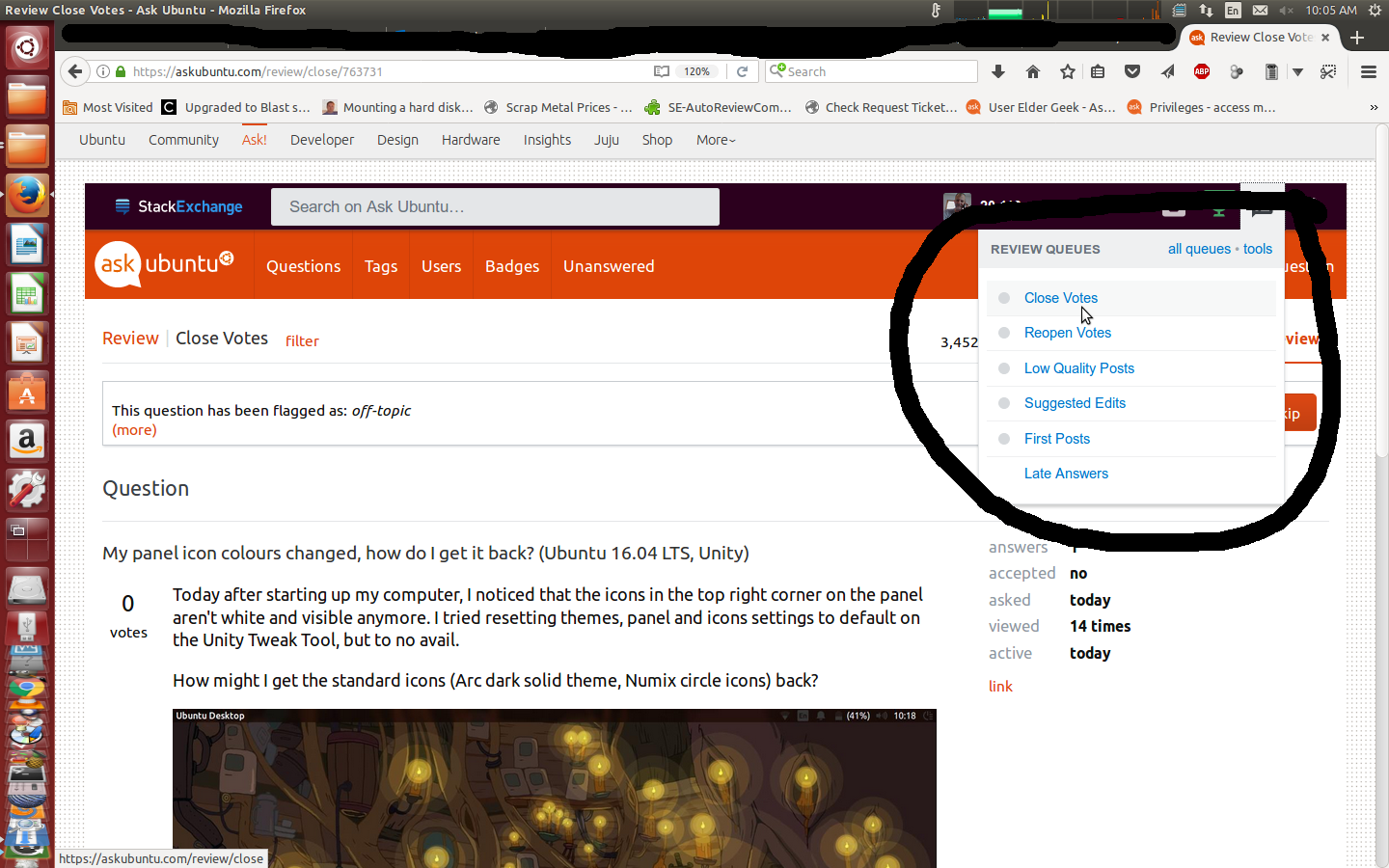1389x868 pixels.
Task: Select the Review Close Votes tab
Action: pyautogui.click(x=1260, y=38)
